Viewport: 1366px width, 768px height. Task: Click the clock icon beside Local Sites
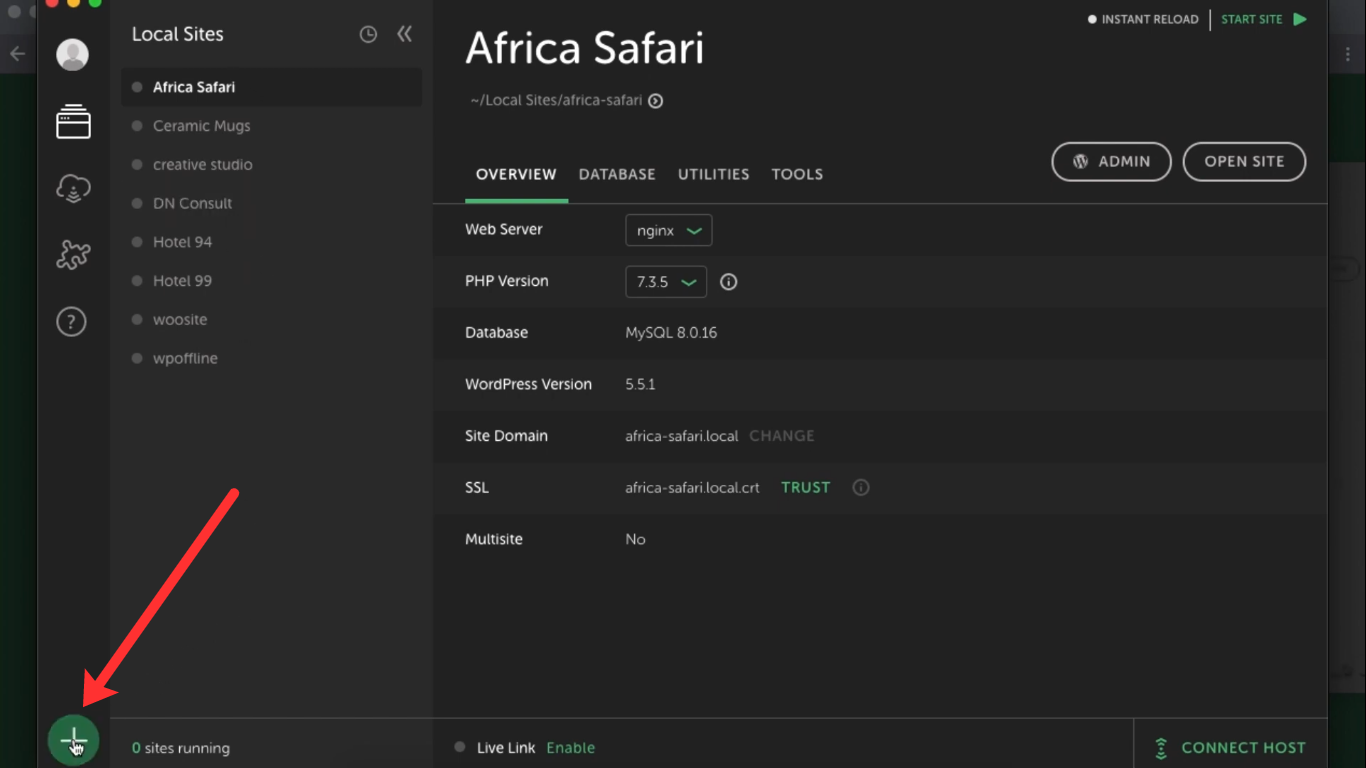pyautogui.click(x=368, y=35)
